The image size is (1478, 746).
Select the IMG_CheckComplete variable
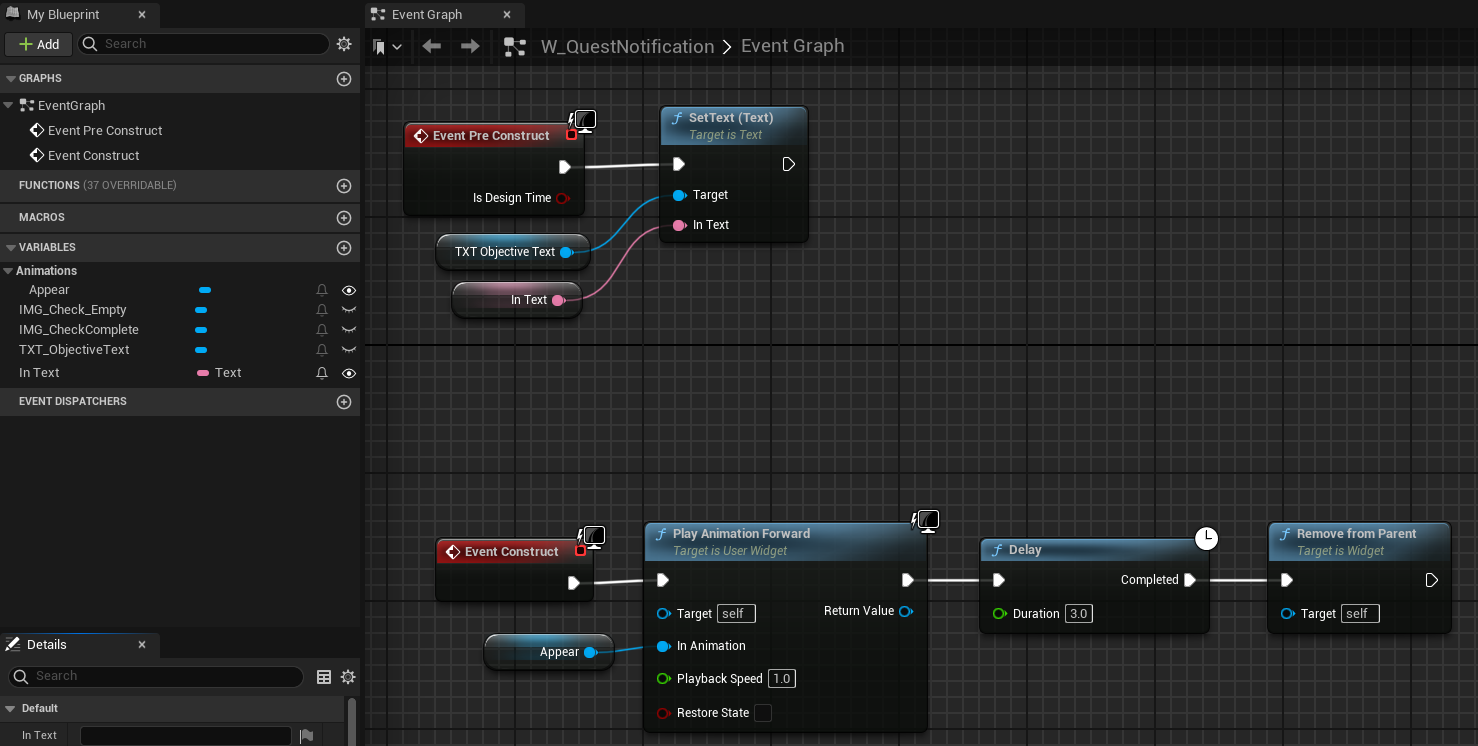(x=79, y=330)
